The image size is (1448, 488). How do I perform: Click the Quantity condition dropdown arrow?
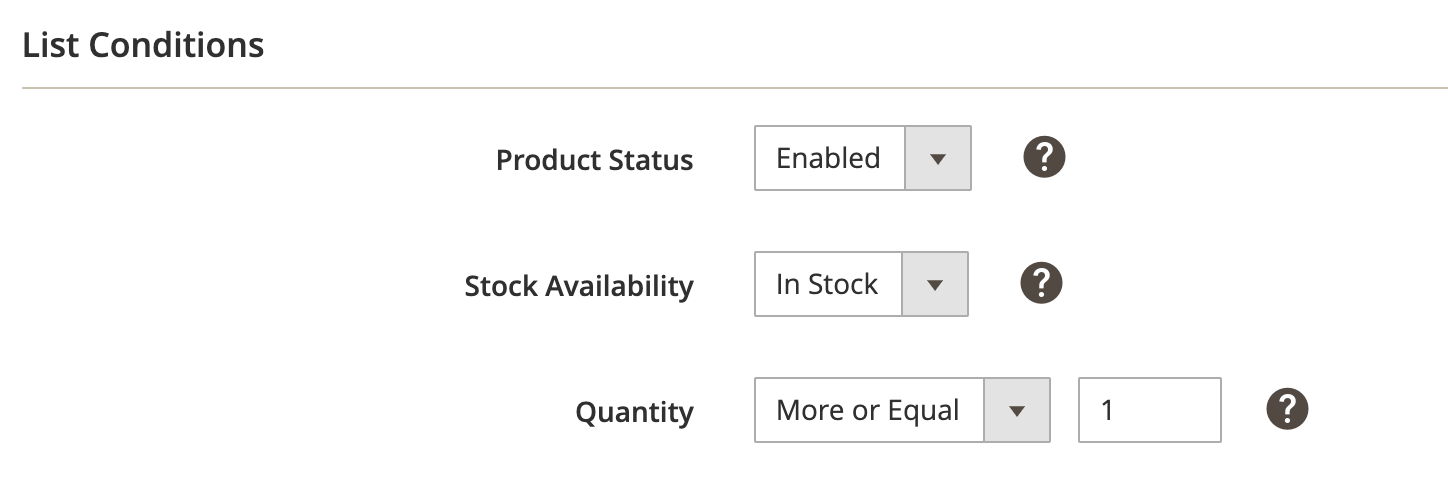click(x=1017, y=410)
